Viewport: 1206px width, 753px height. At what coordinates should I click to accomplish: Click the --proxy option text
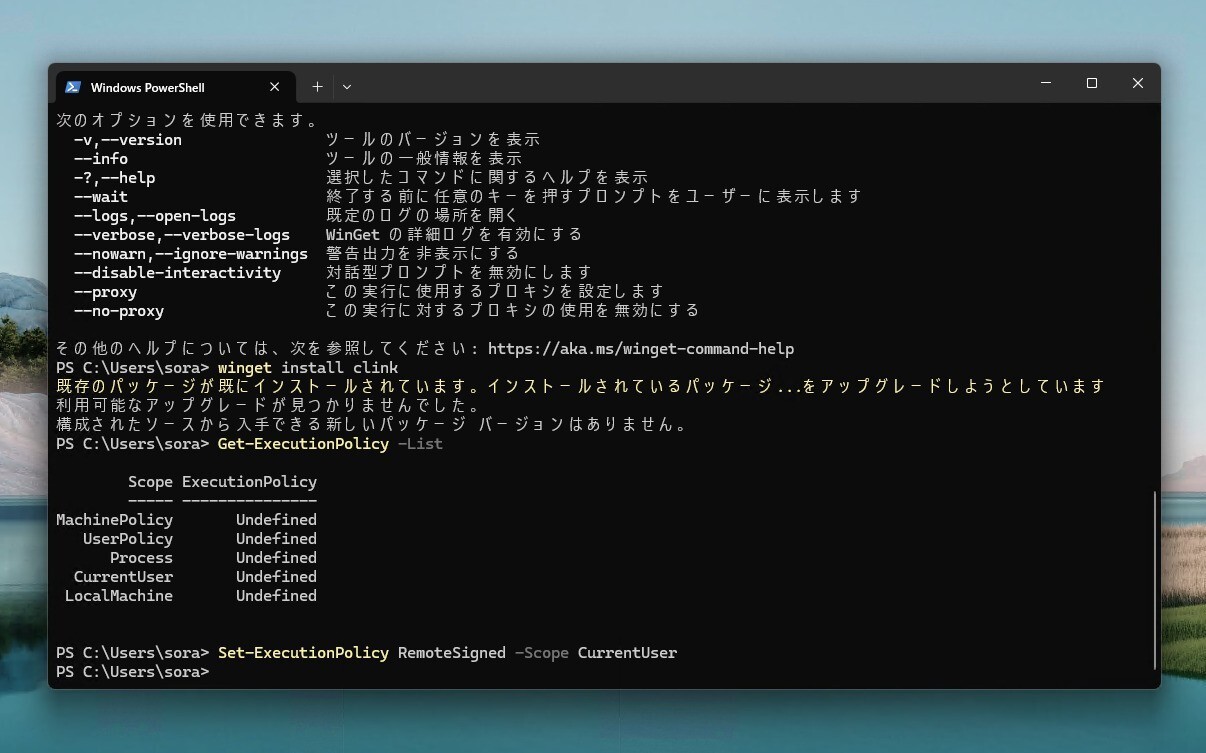[105, 291]
